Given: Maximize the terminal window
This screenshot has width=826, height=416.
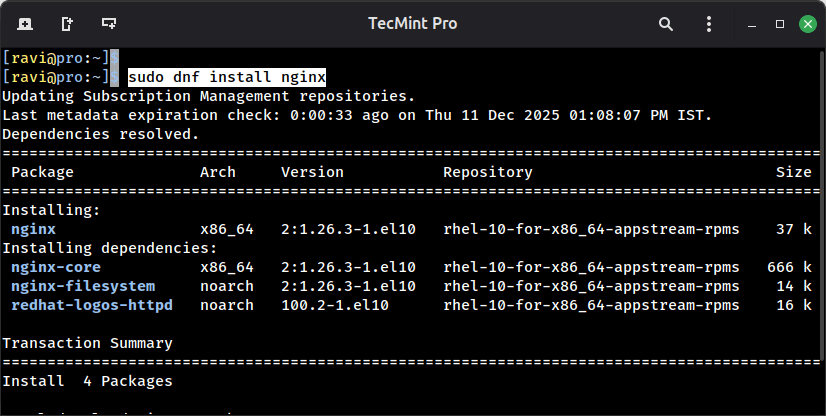Looking at the screenshot, I should [x=780, y=23].
